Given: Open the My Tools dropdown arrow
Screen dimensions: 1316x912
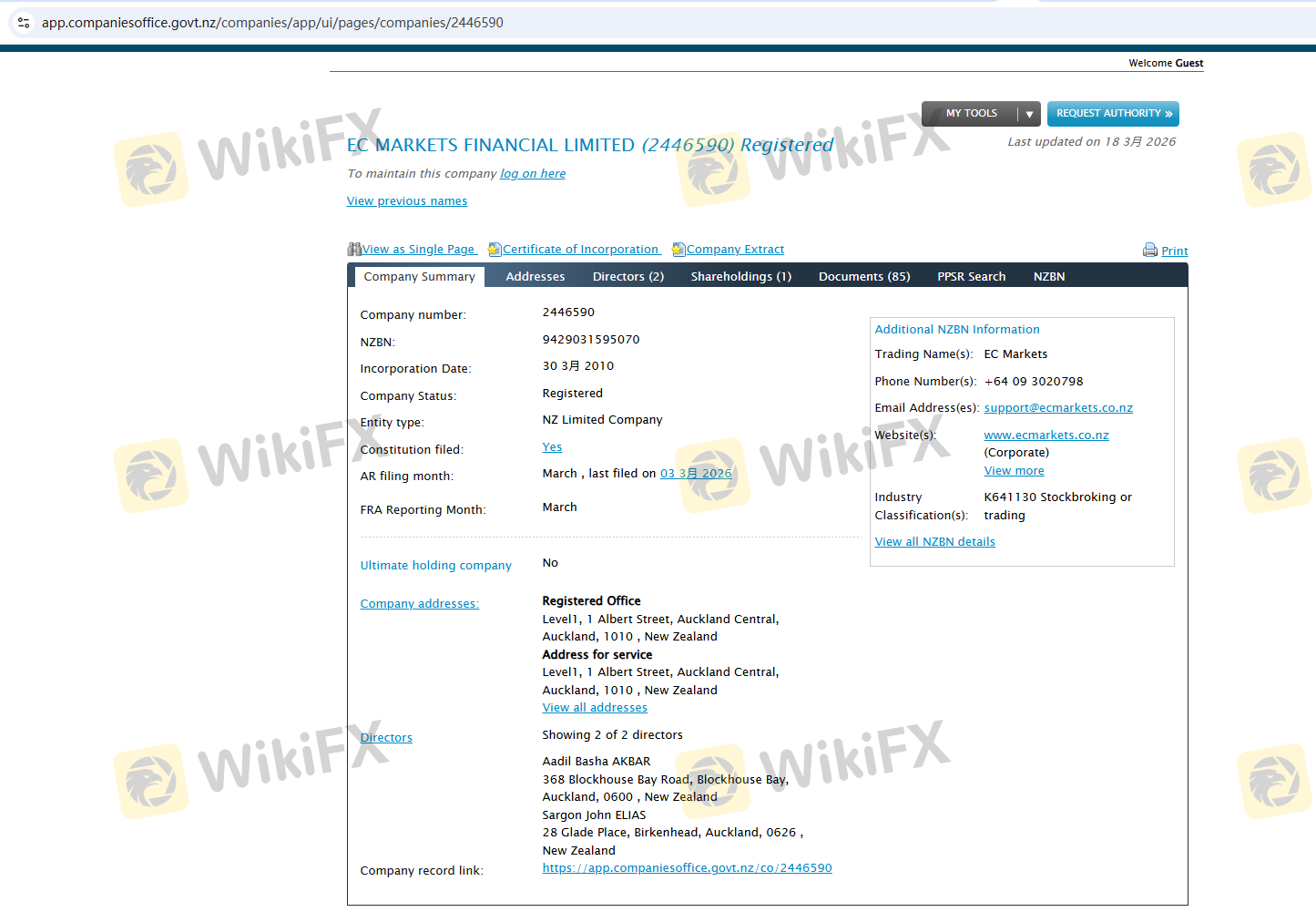Looking at the screenshot, I should point(1029,114).
